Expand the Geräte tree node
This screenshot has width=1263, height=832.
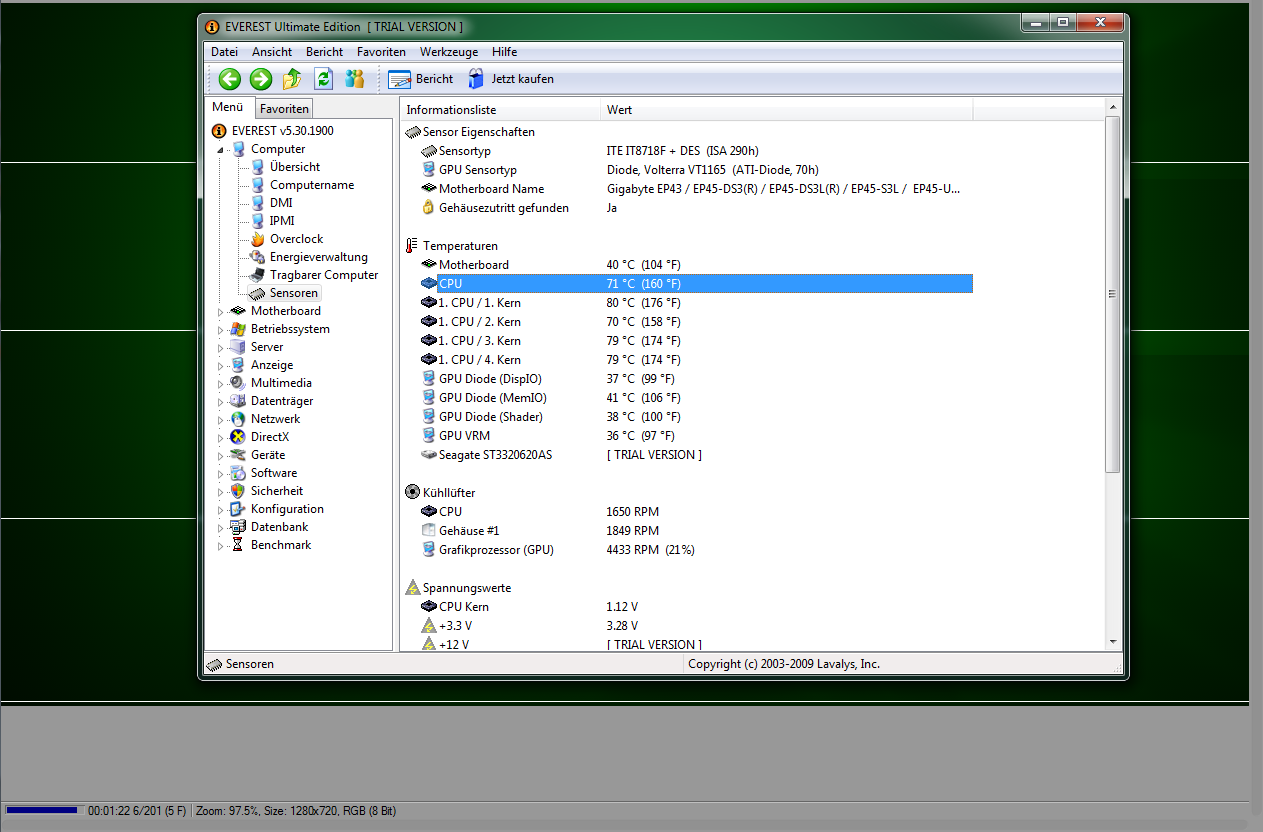tap(221, 456)
